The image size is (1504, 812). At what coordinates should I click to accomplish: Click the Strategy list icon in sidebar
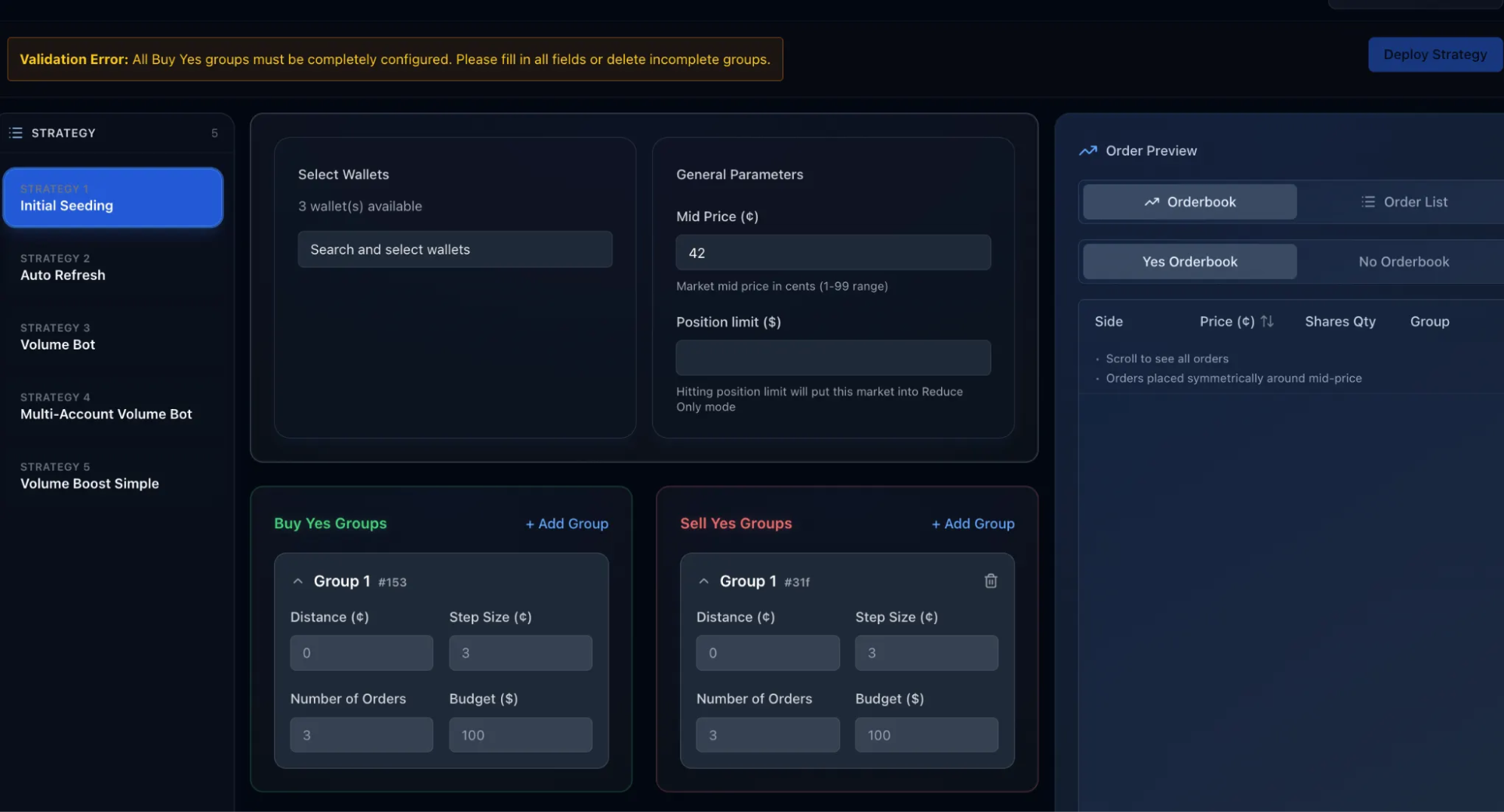(x=15, y=133)
